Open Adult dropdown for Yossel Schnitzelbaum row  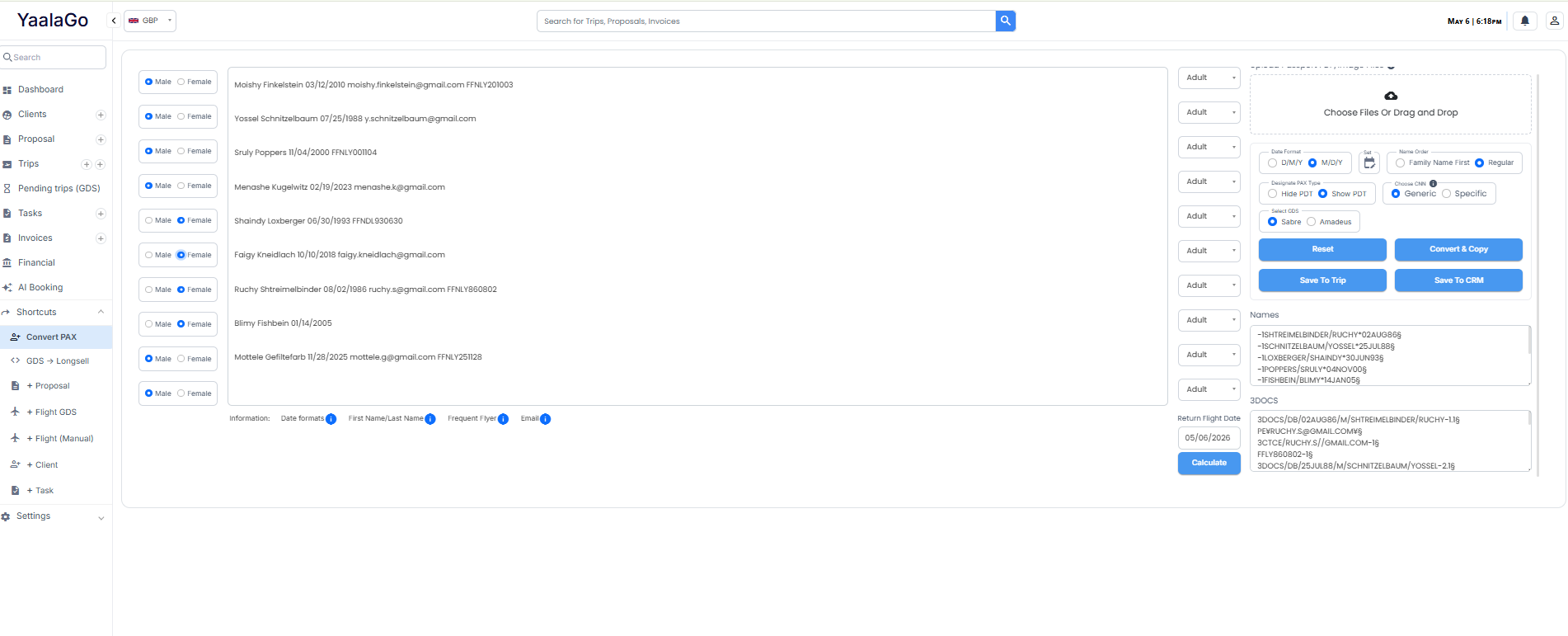(x=1209, y=112)
